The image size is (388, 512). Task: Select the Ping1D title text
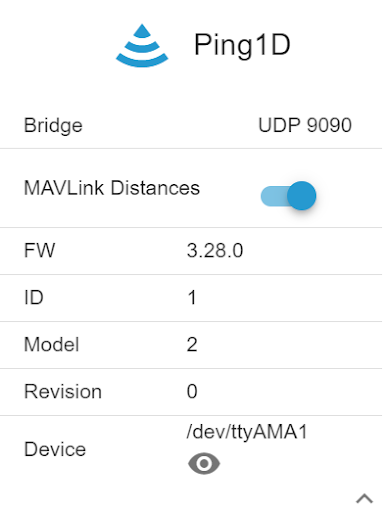(x=242, y=45)
